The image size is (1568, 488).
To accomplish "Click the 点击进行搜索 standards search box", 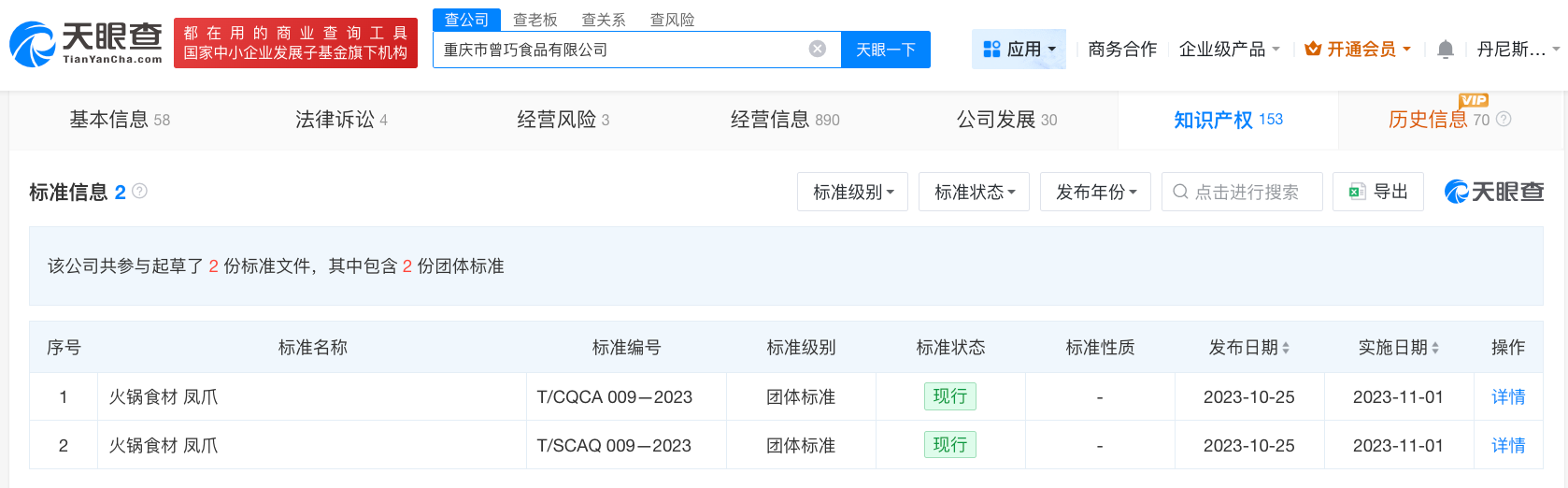I will point(1242,192).
